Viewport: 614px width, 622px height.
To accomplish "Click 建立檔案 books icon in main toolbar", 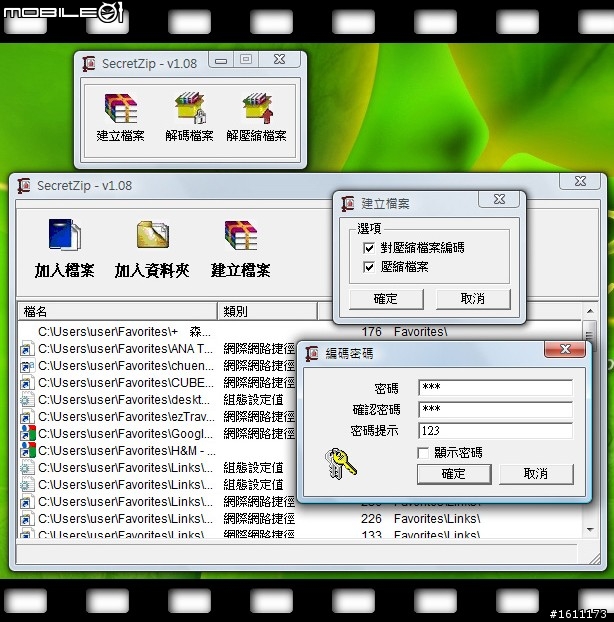I will 241,235.
